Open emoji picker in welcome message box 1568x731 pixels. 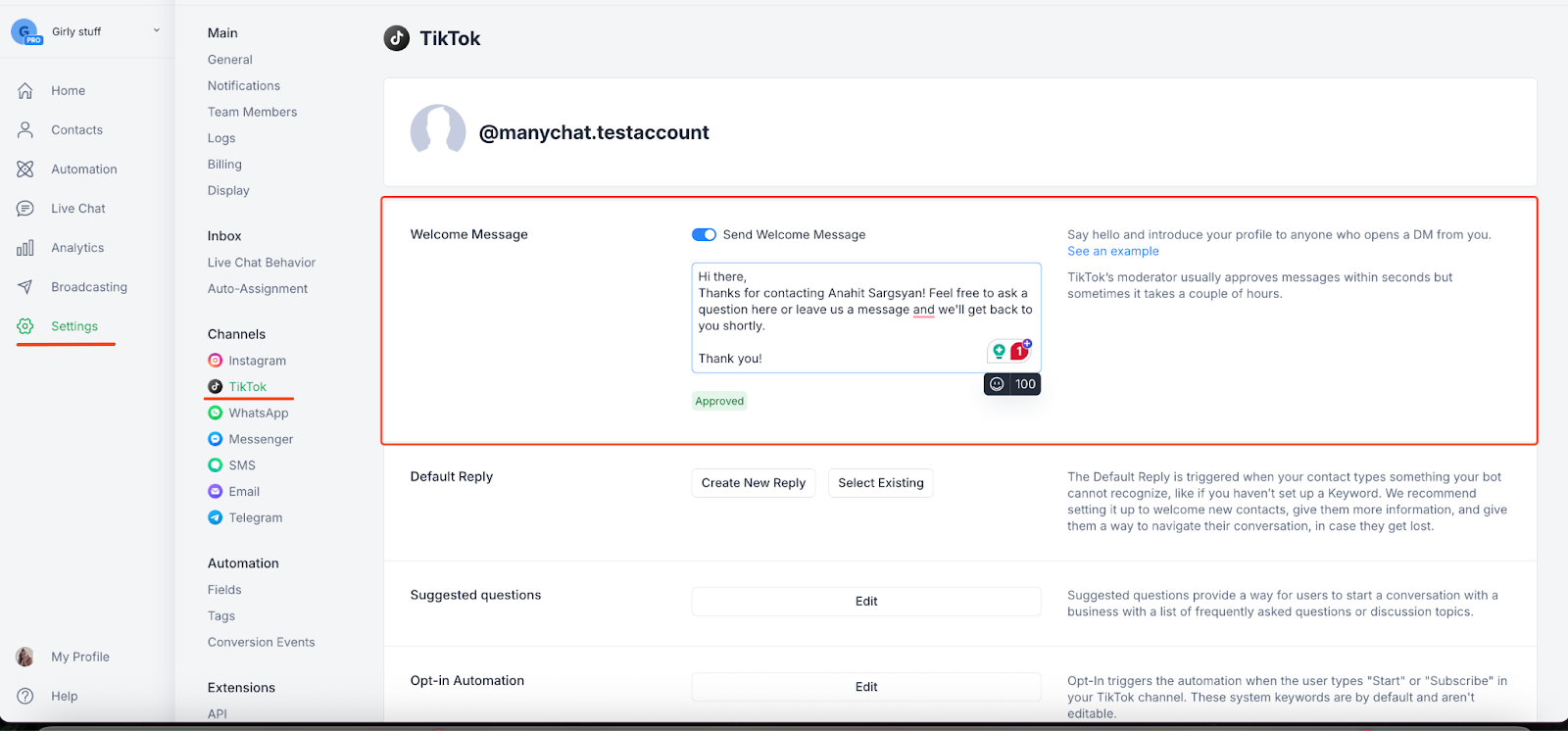coord(997,384)
